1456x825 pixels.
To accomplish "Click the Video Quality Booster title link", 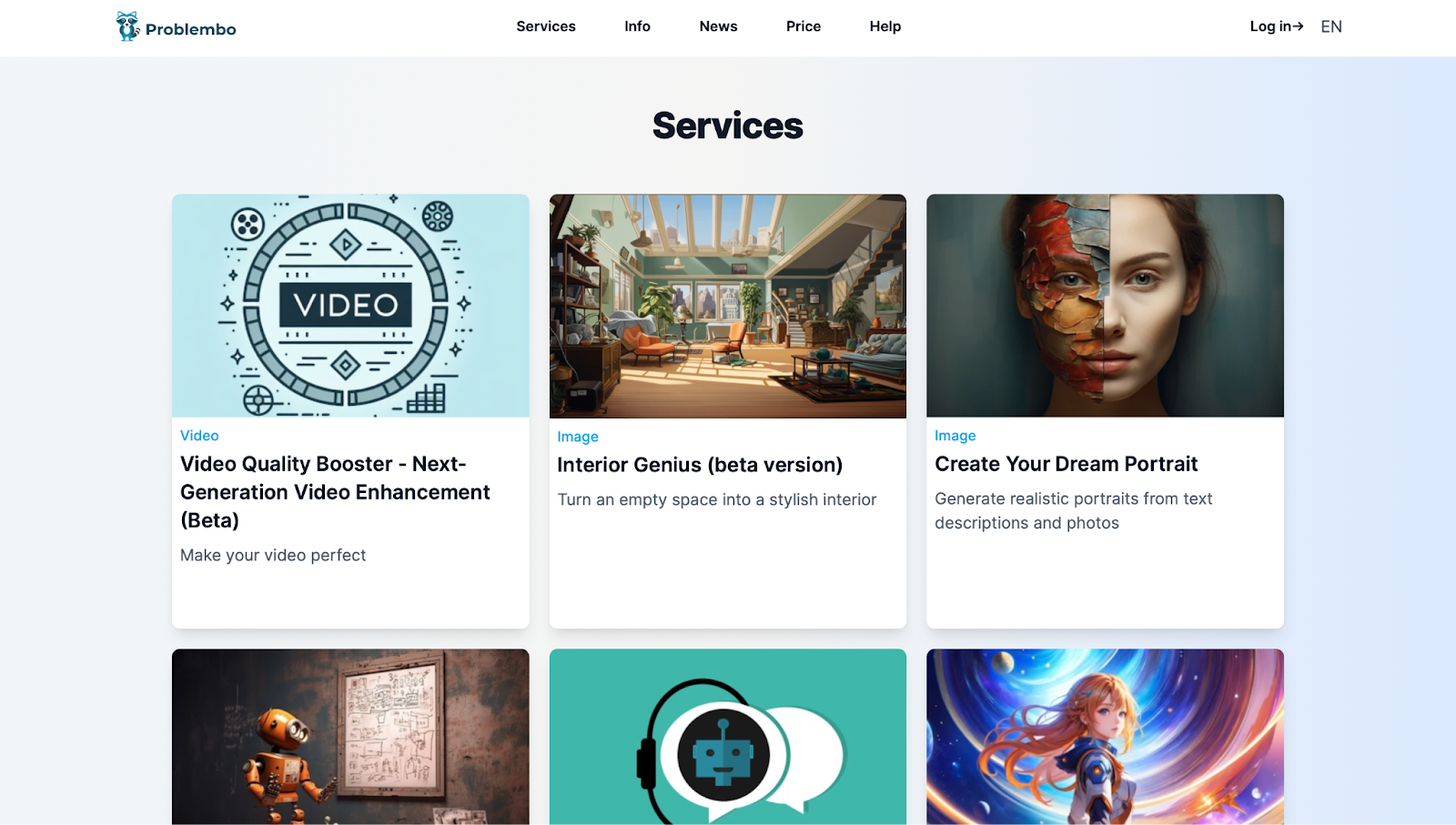I will [335, 492].
